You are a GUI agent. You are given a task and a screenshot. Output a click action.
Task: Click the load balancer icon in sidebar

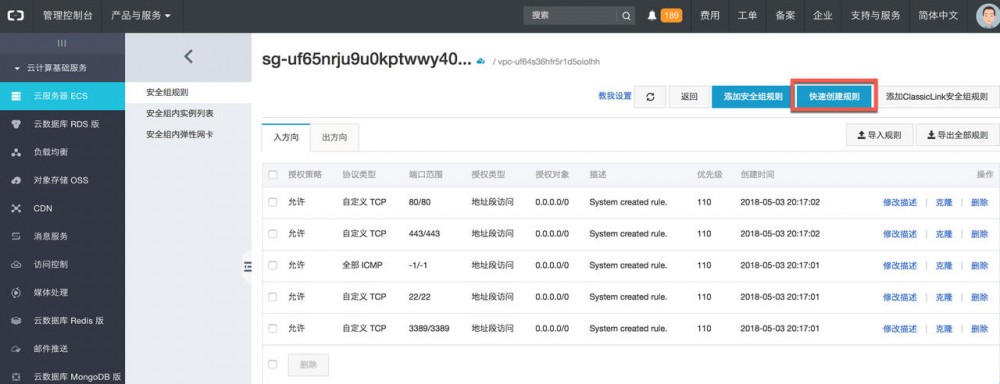click(x=17, y=152)
